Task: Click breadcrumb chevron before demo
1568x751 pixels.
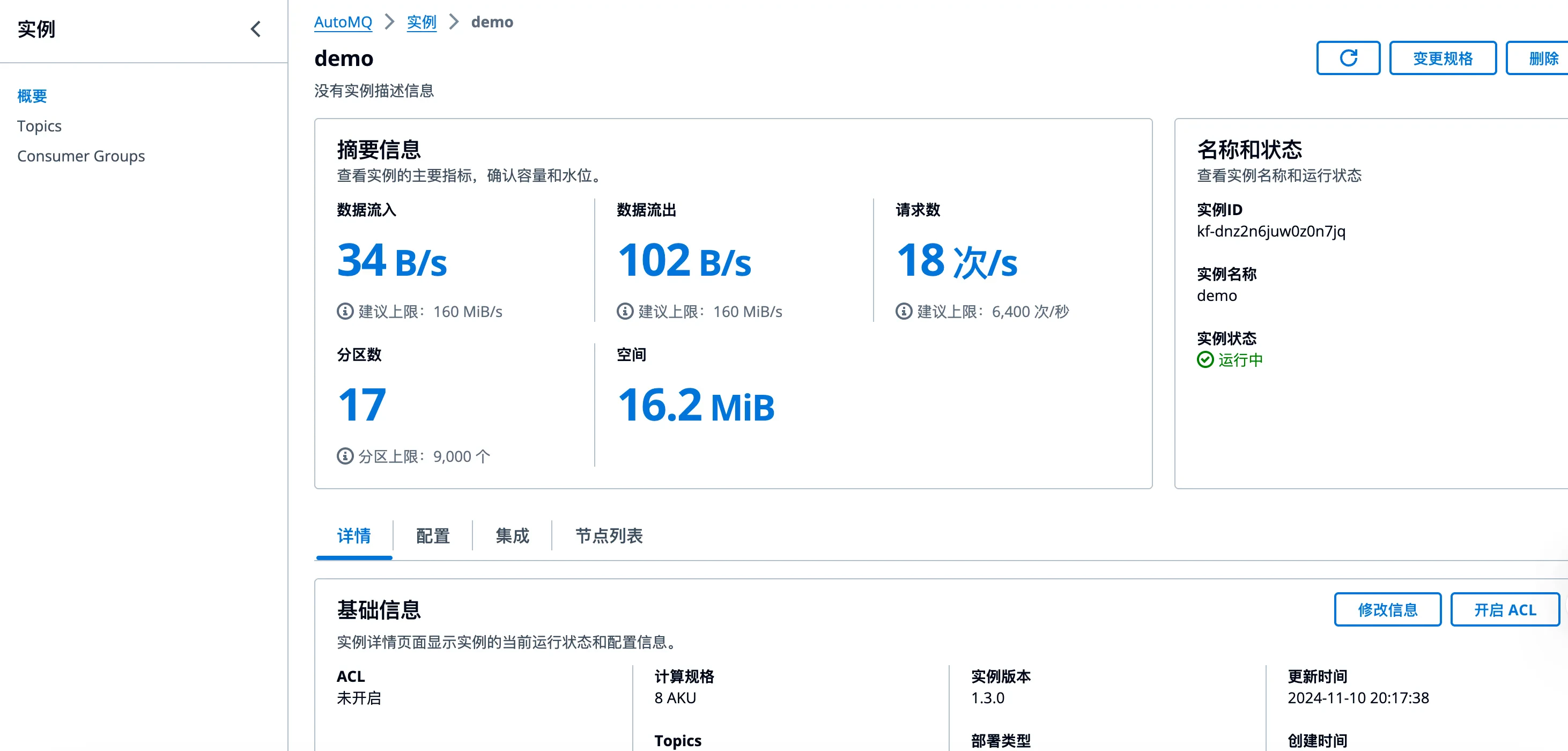Action: (454, 22)
